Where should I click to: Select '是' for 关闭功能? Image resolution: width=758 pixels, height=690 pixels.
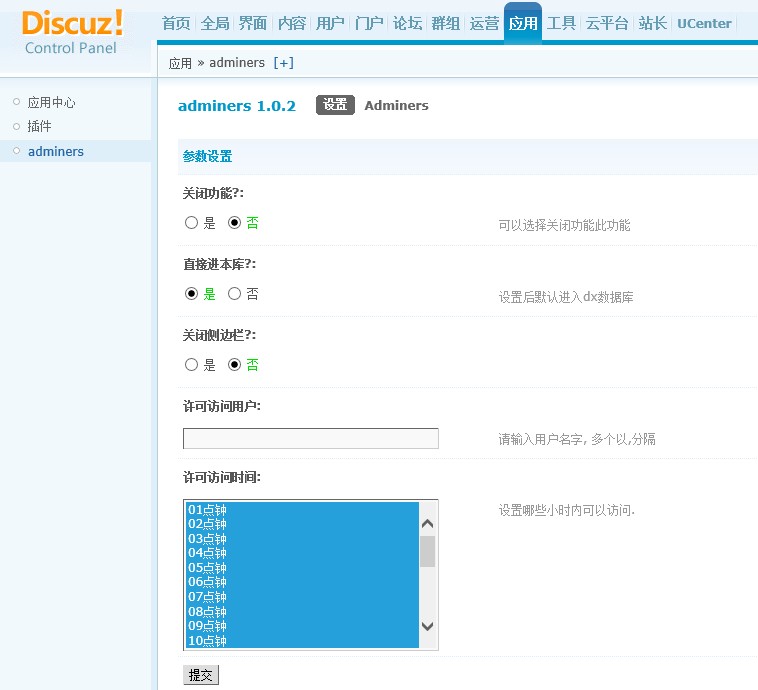point(192,223)
